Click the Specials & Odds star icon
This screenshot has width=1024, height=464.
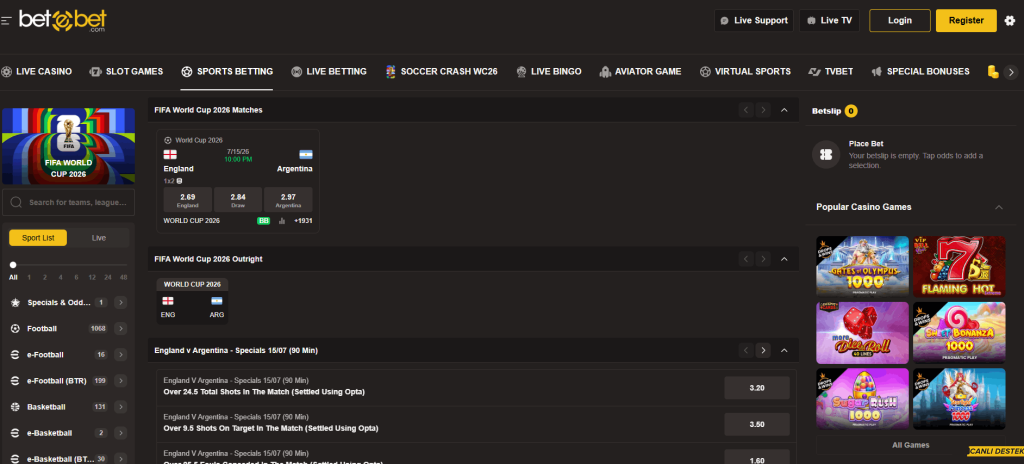tap(15, 303)
